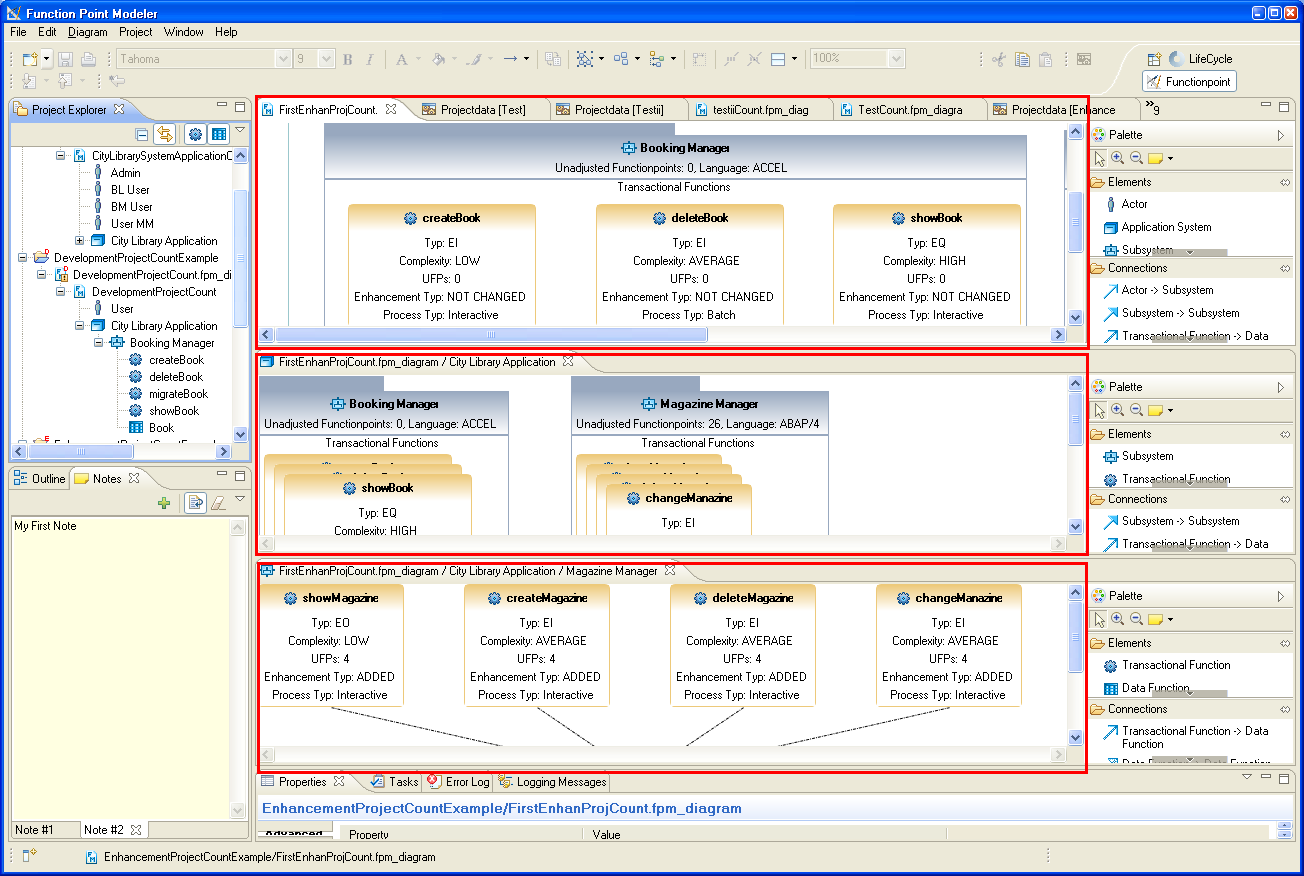Open the note tool dropdown in top palette
1304x876 pixels.
pyautogui.click(x=1170, y=159)
